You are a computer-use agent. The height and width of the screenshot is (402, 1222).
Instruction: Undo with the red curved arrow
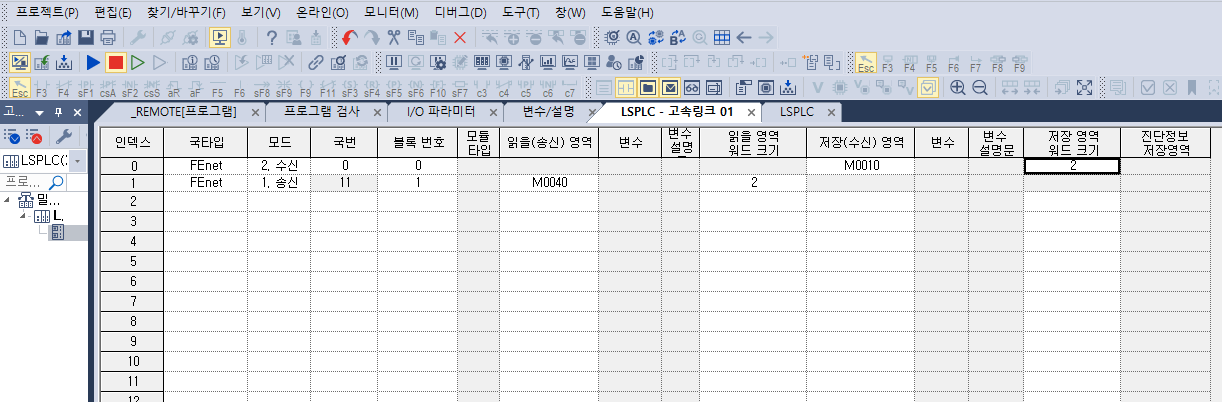click(348, 38)
